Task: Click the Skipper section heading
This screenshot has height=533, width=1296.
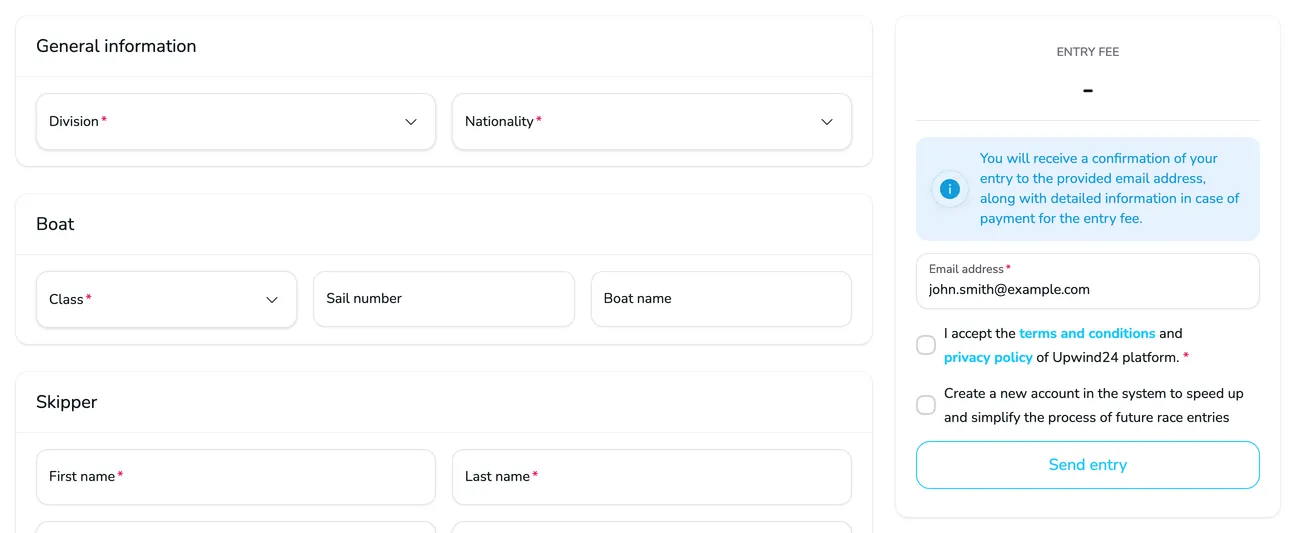Action: (x=66, y=402)
